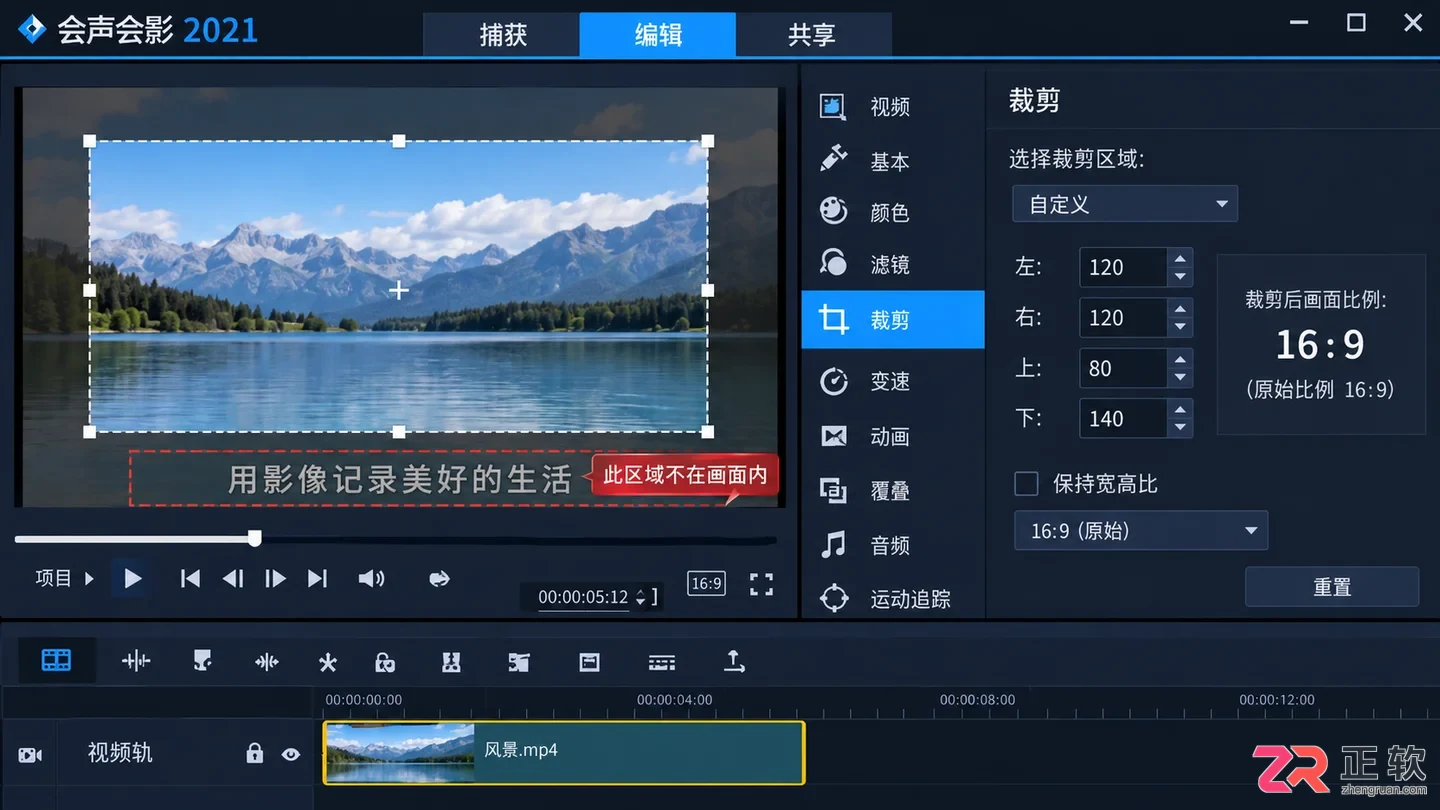The width and height of the screenshot is (1440, 810).
Task: Play the preview video
Action: click(132, 578)
